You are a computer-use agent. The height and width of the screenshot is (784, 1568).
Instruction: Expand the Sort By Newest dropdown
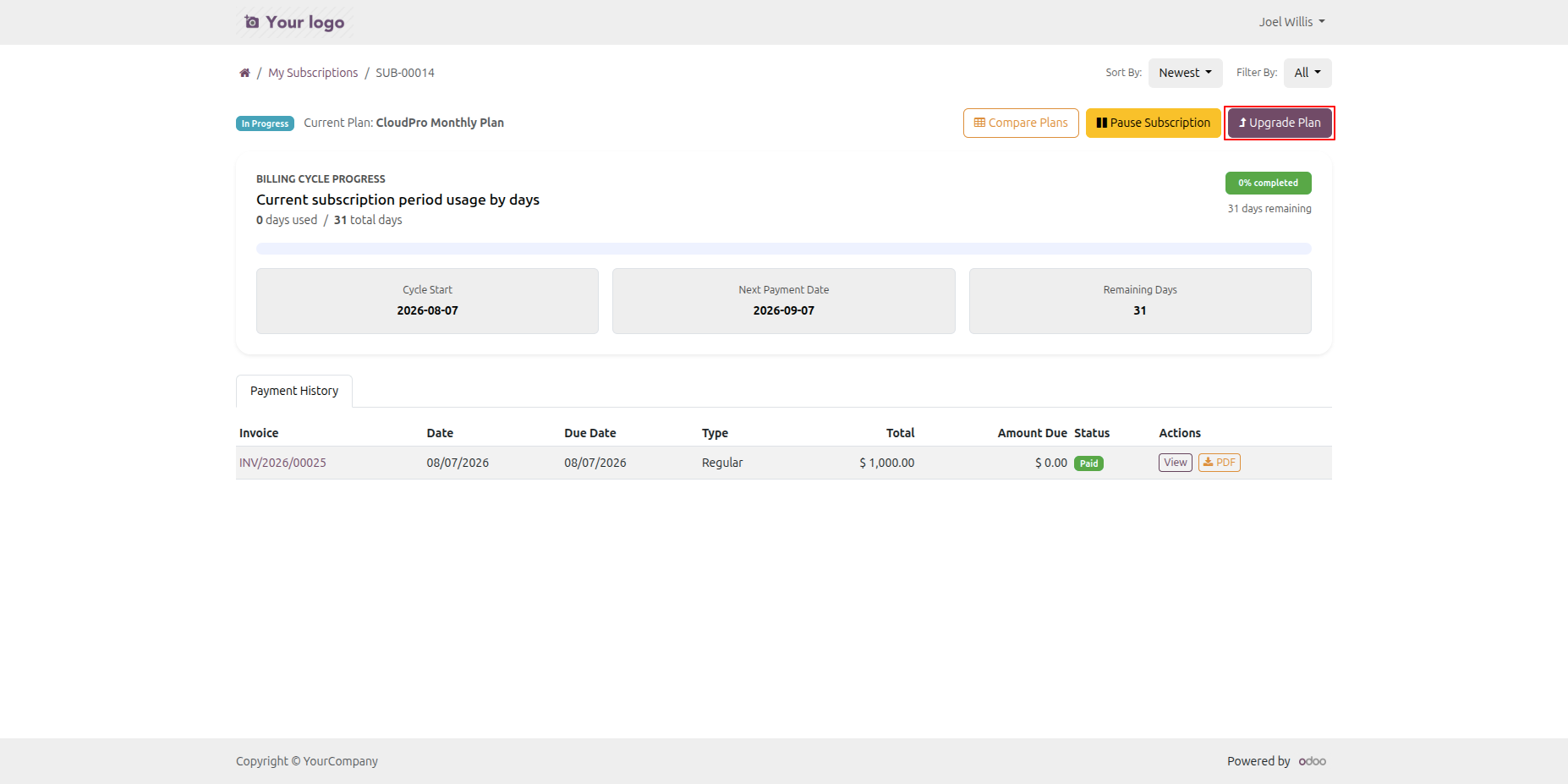pyautogui.click(x=1185, y=73)
